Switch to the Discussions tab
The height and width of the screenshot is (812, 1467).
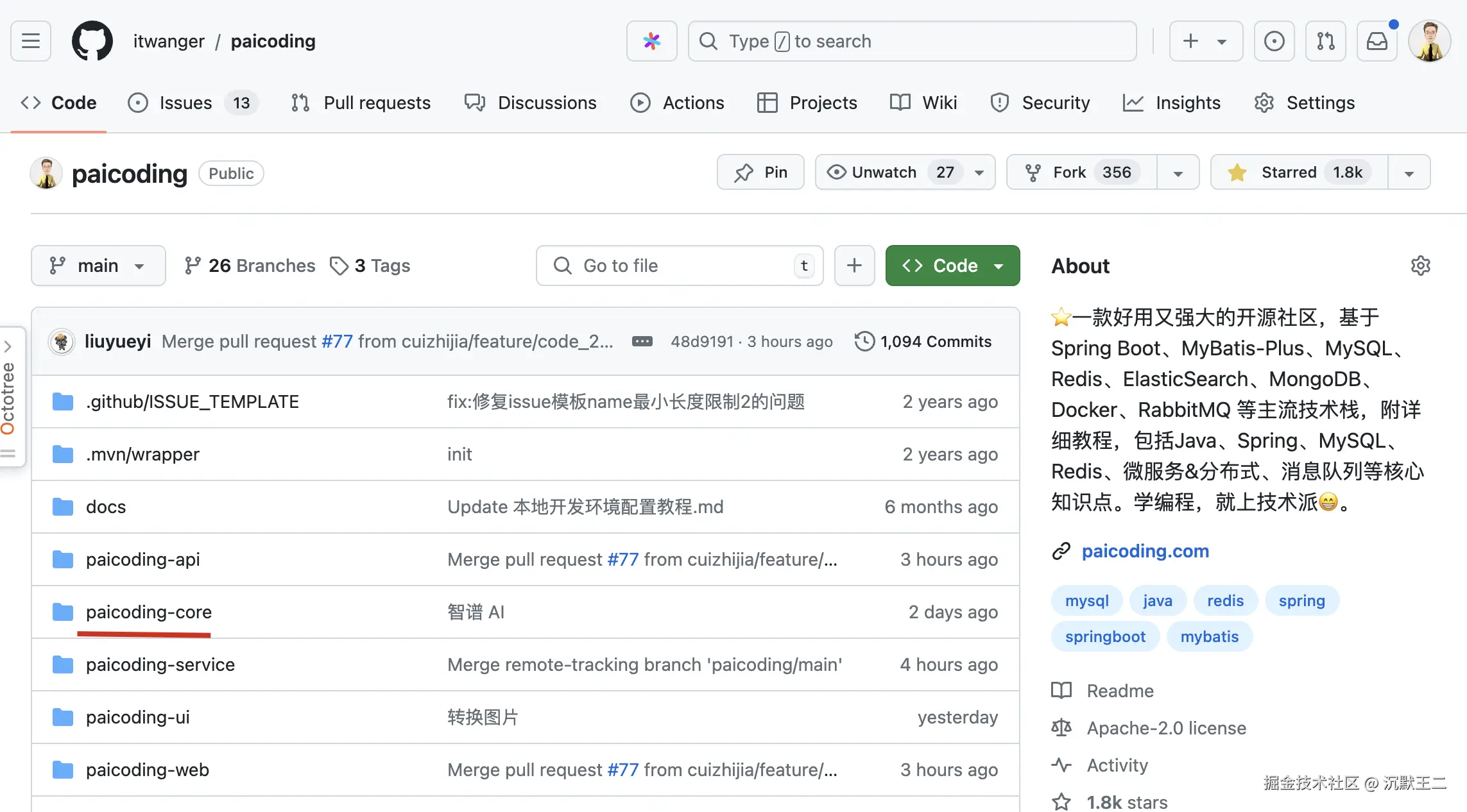[531, 103]
